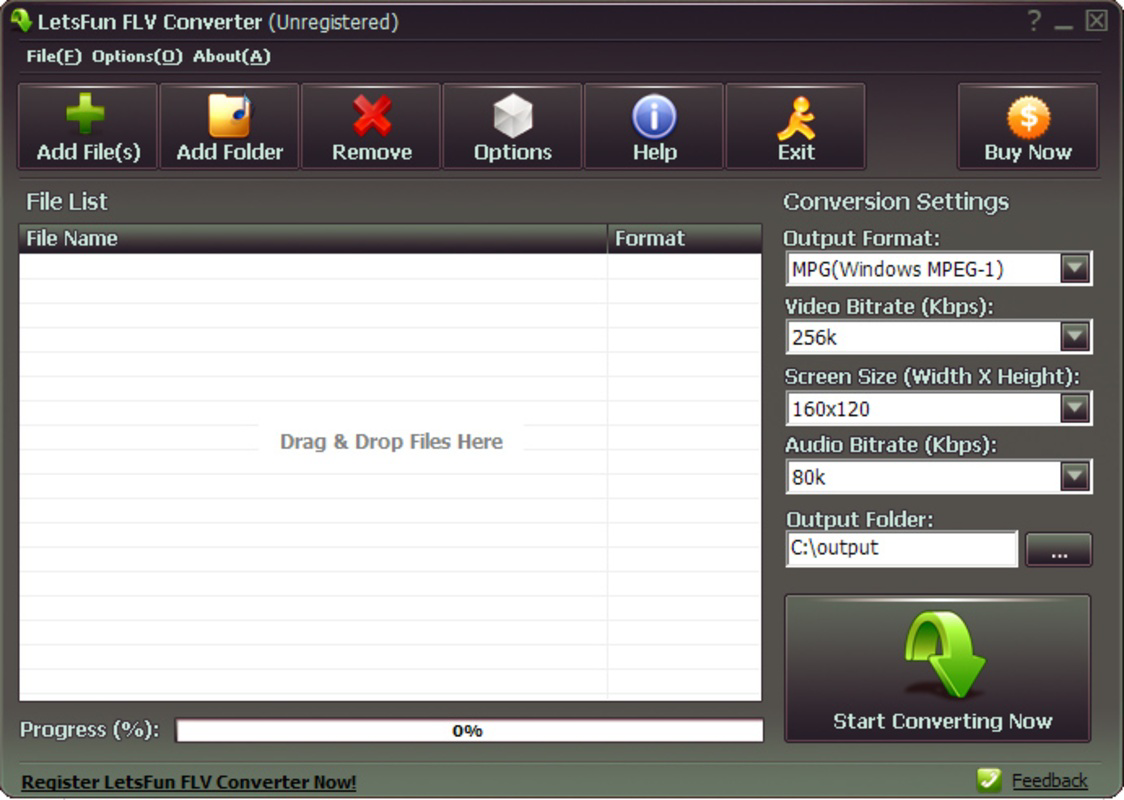Expand the Screen Size dropdown arrow
1124x800 pixels.
pos(1075,409)
